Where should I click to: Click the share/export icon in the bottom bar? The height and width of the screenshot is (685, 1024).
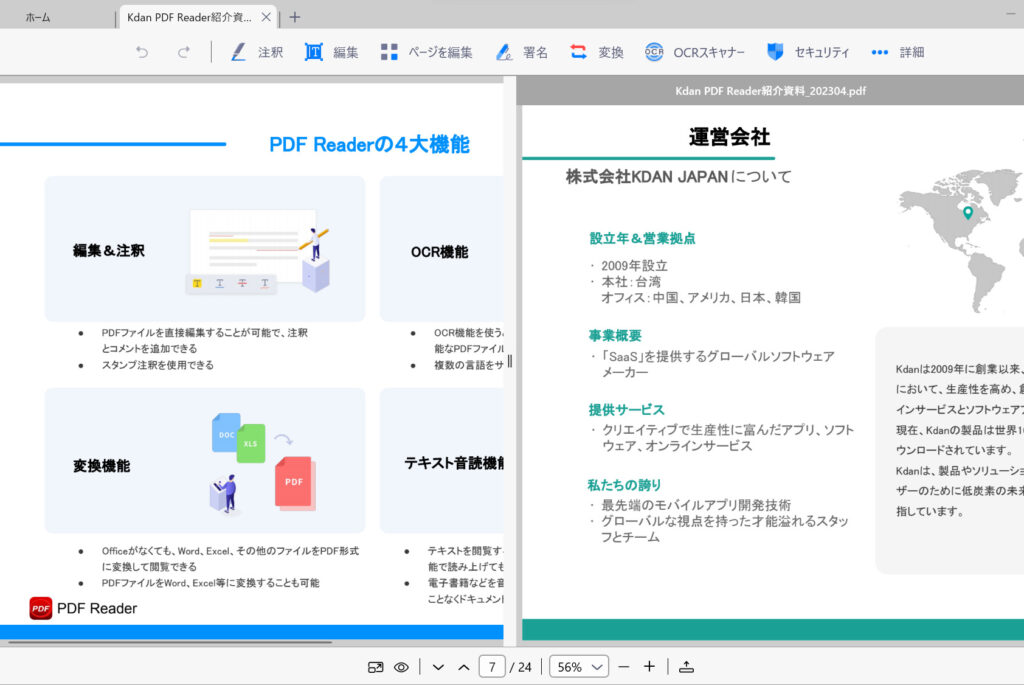(686, 667)
